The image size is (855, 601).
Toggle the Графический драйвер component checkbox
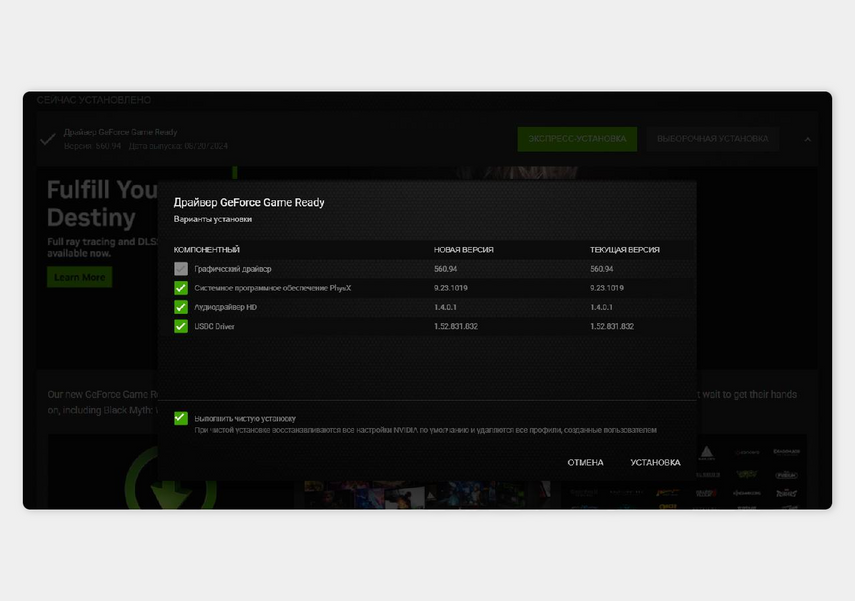tap(180, 269)
